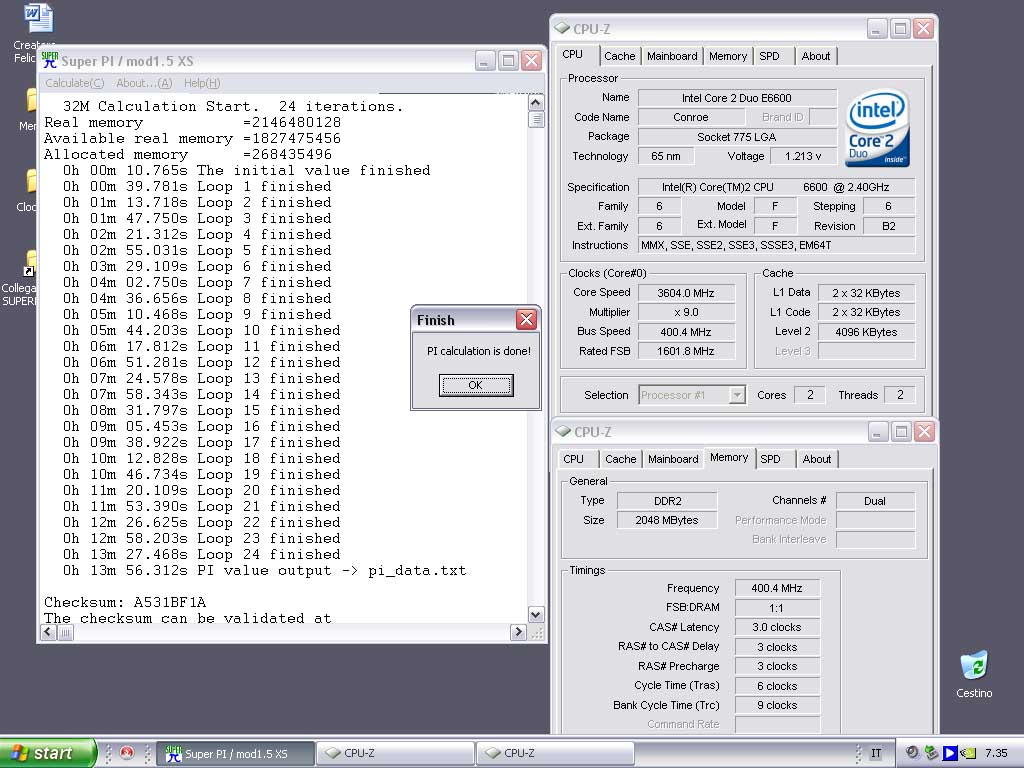Expand the Processor #1 selection dropdown
Image resolution: width=1024 pixels, height=768 pixels.
tap(737, 395)
